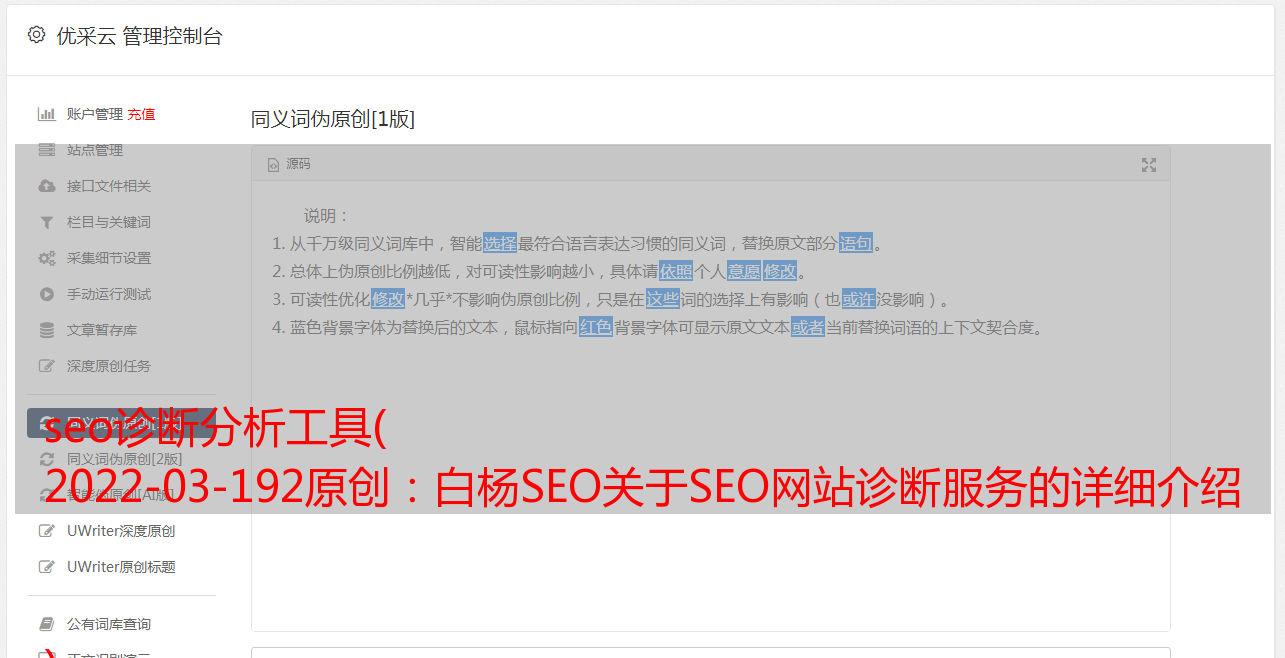This screenshot has height=658, width=1285.
Task: Click the red 充值 link
Action: pos(141,114)
